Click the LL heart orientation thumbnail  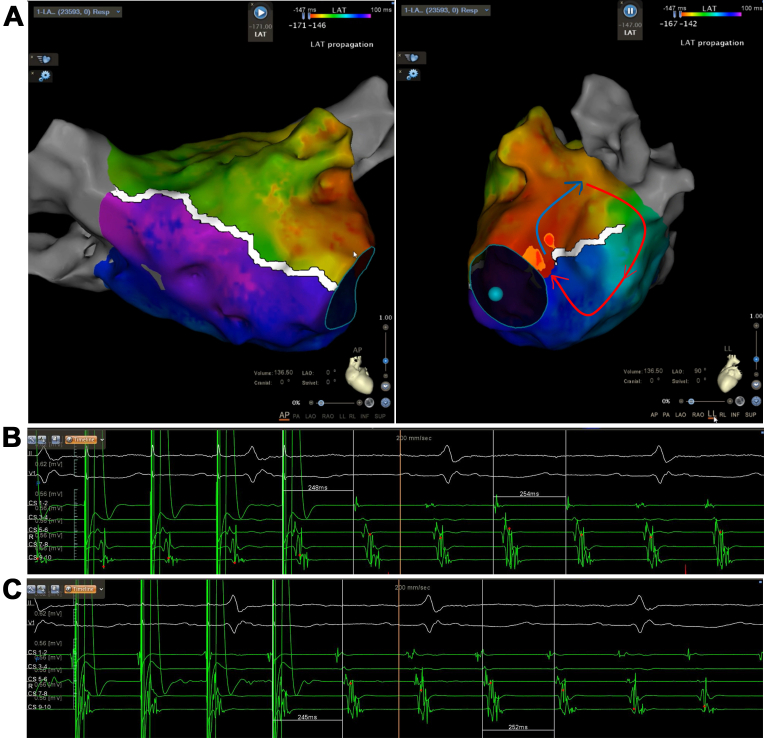tap(730, 374)
